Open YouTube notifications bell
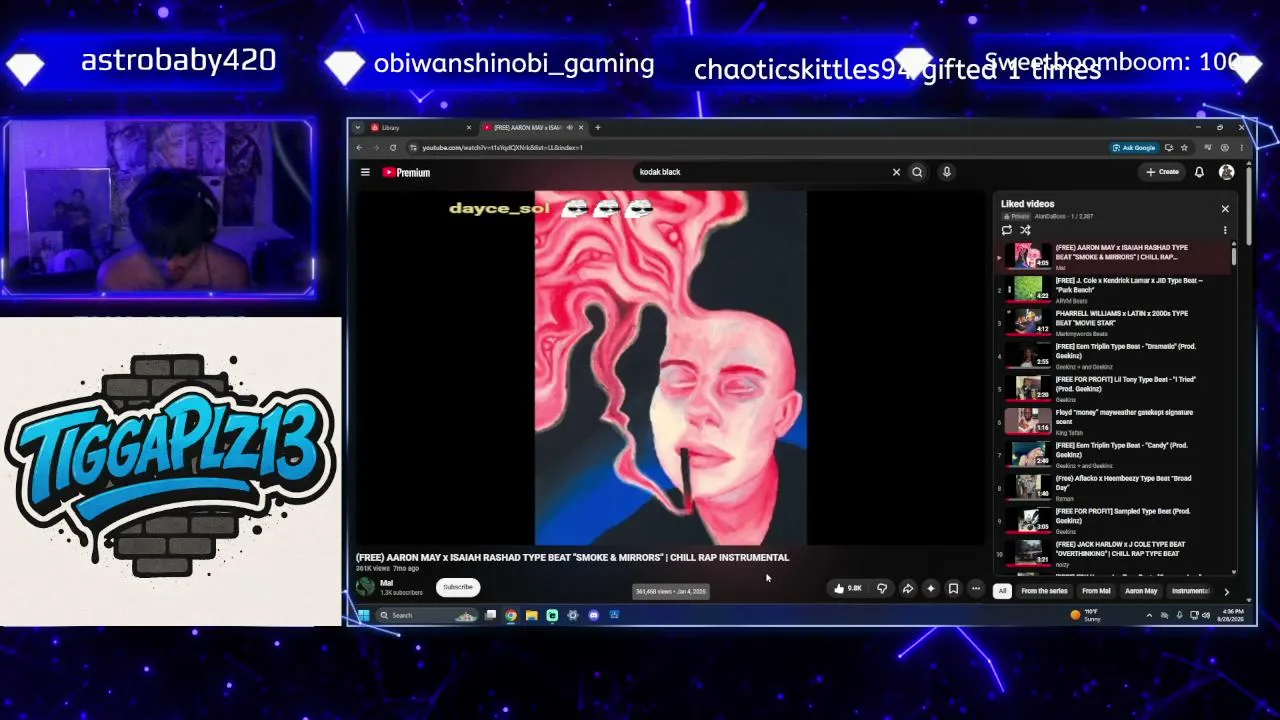This screenshot has width=1280, height=720. pos(1199,172)
